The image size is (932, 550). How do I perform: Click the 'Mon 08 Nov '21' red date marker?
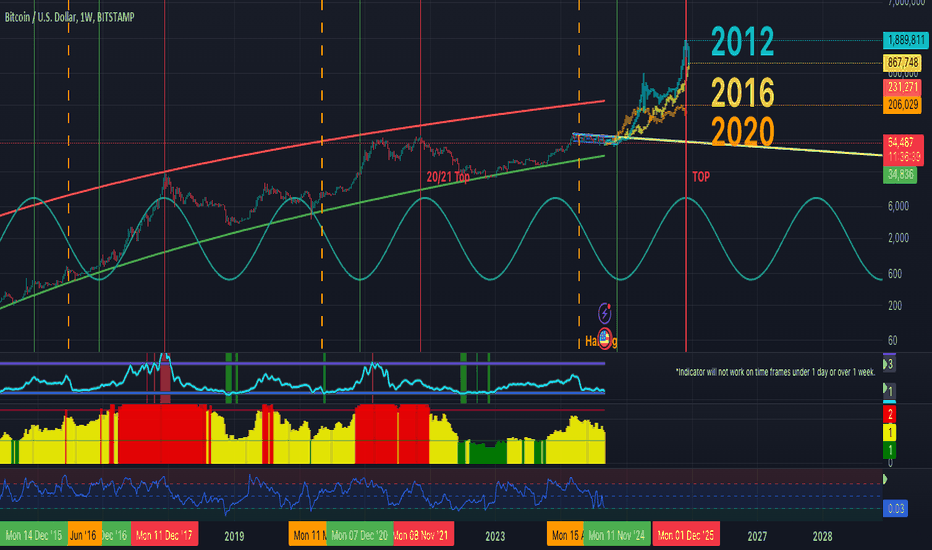[x=421, y=535]
